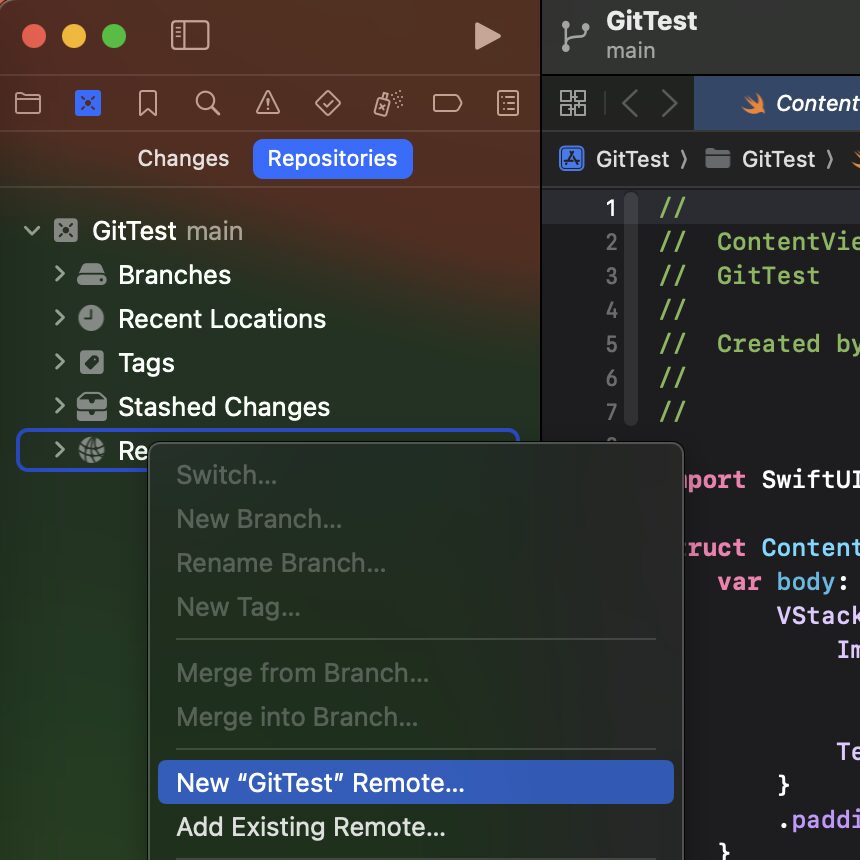
Task: Select the Stashed Changes tray icon
Action: point(92,406)
